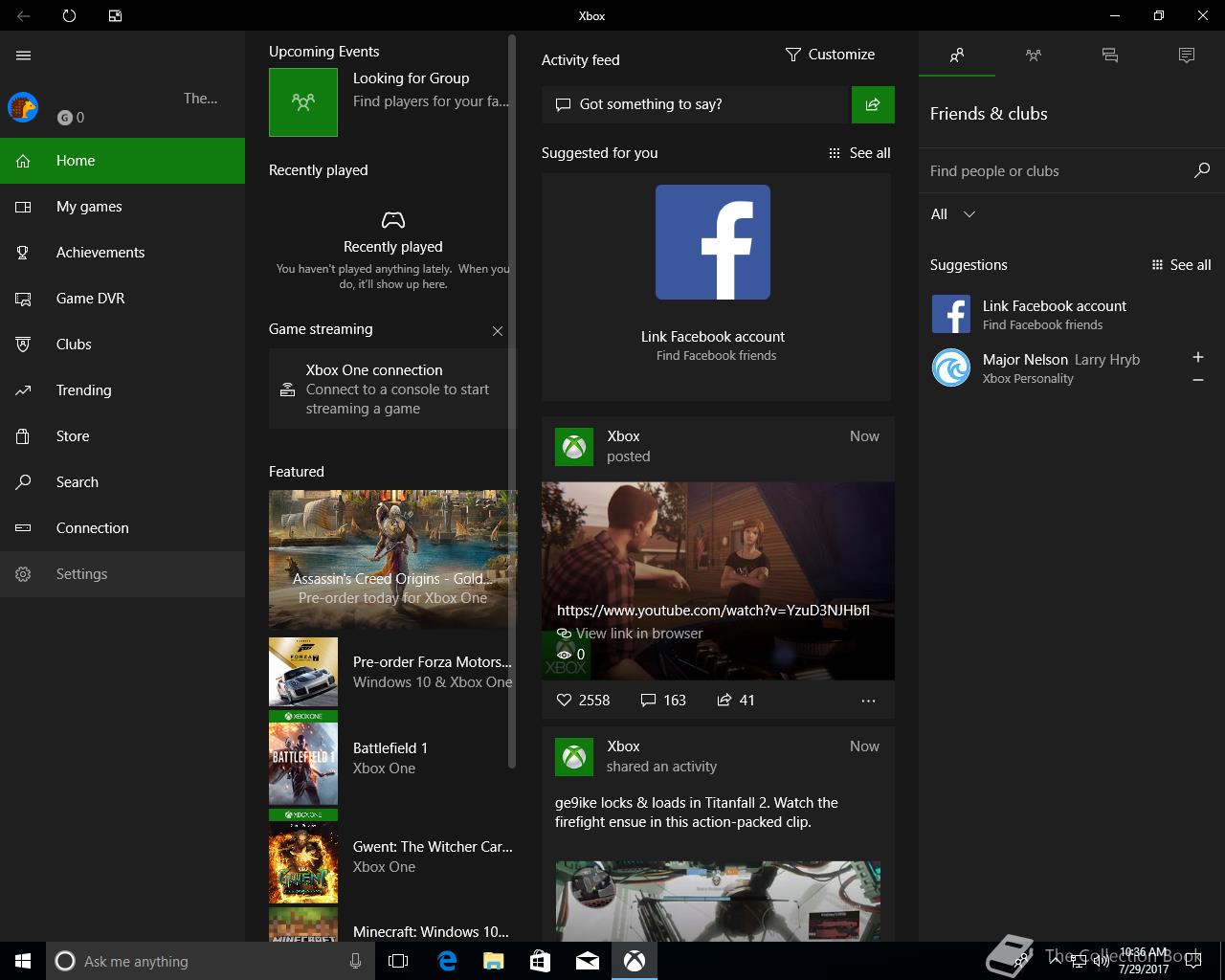Open Game DVR

coord(122,299)
